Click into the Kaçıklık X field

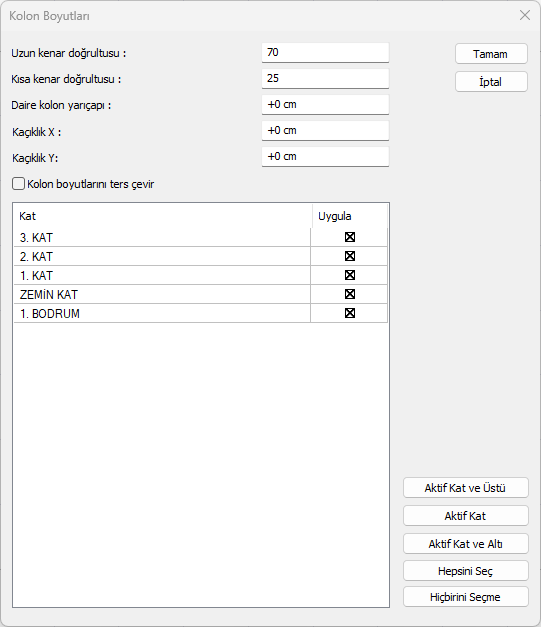pyautogui.click(x=325, y=130)
